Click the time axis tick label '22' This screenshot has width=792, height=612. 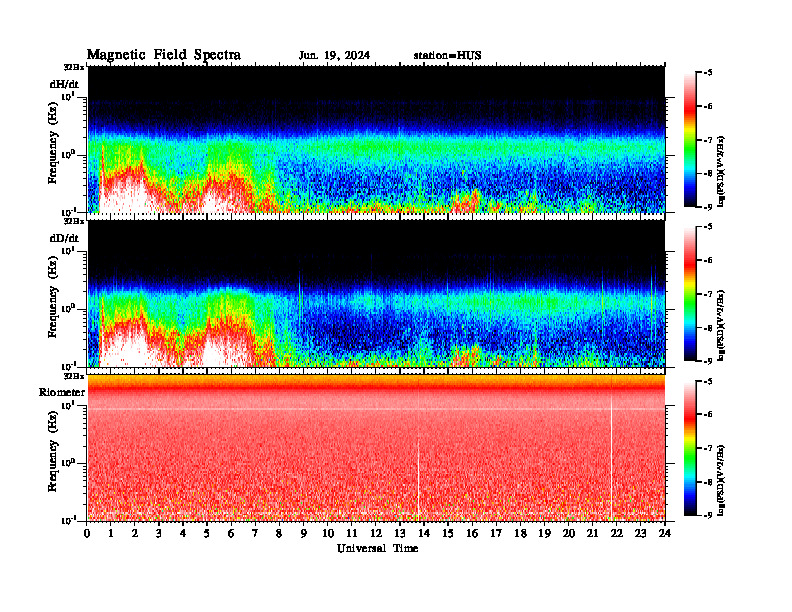(617, 533)
